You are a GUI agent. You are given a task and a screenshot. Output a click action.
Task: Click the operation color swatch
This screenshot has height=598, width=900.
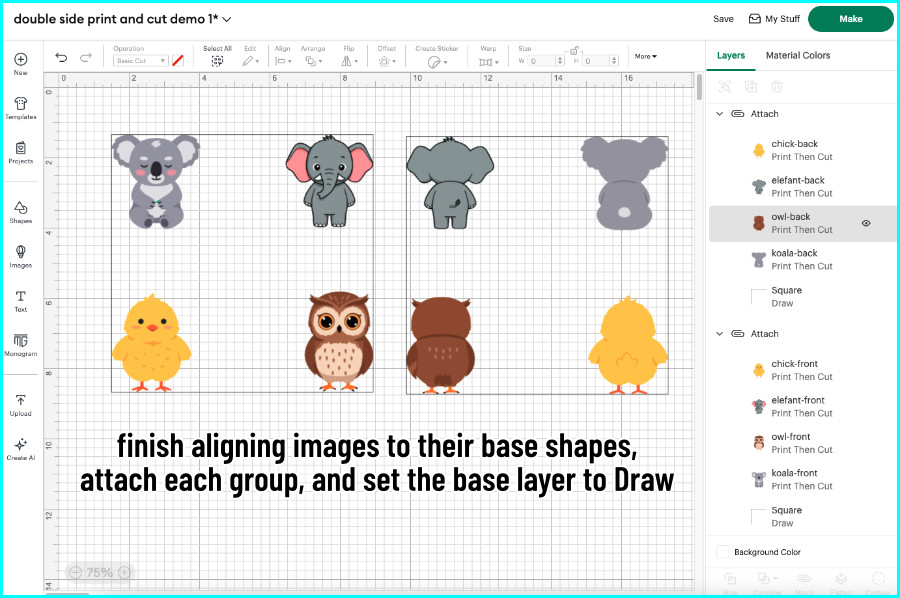coord(178,60)
